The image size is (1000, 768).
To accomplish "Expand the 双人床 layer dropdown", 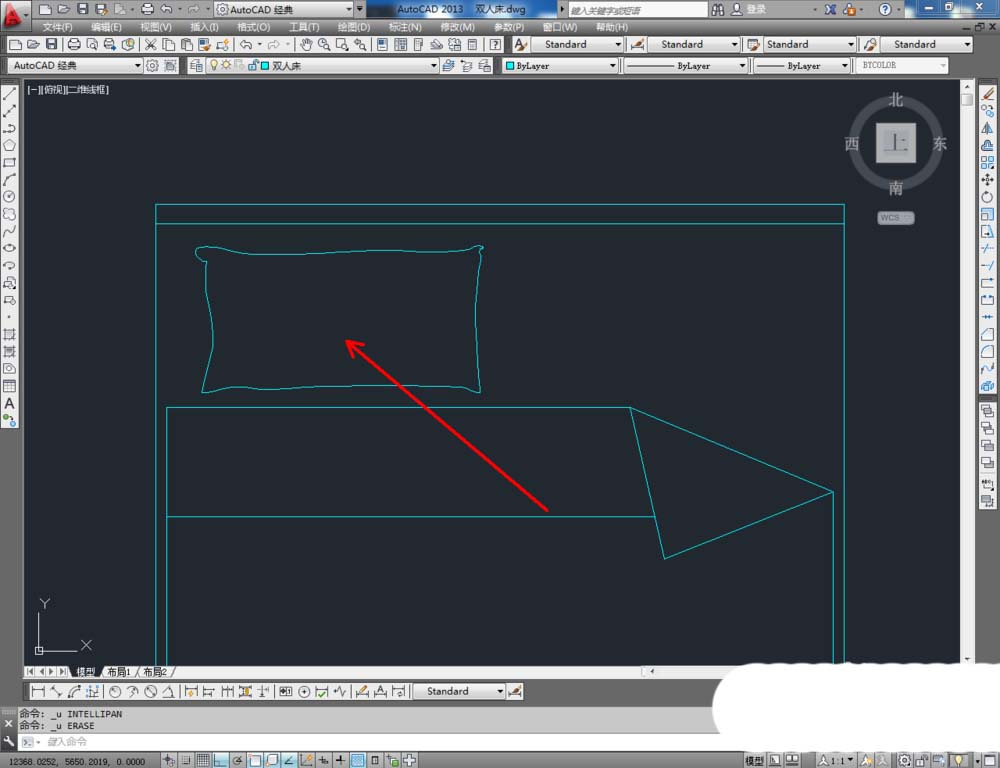I will pos(434,66).
